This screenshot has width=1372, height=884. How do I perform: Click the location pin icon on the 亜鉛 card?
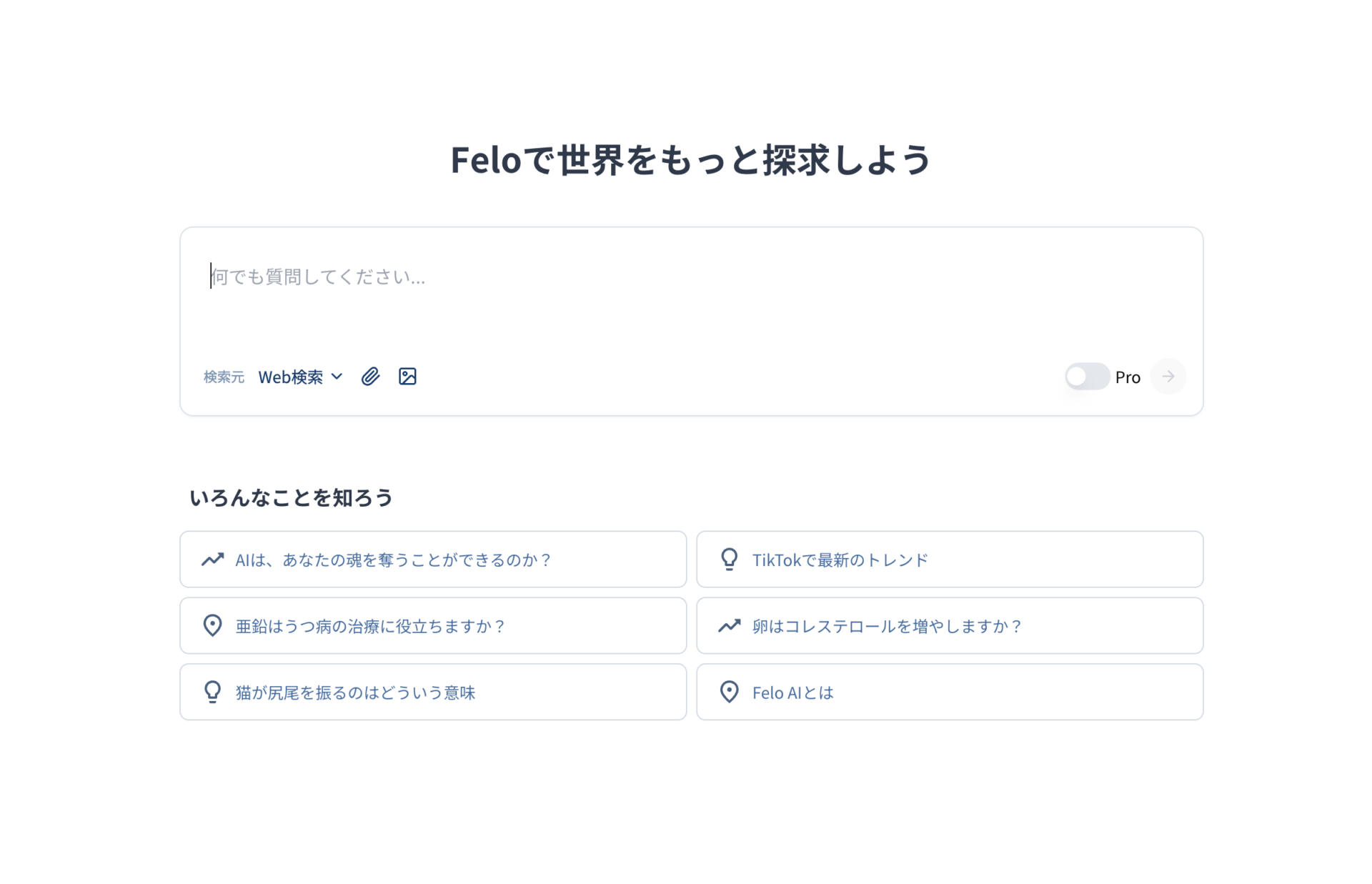click(212, 626)
